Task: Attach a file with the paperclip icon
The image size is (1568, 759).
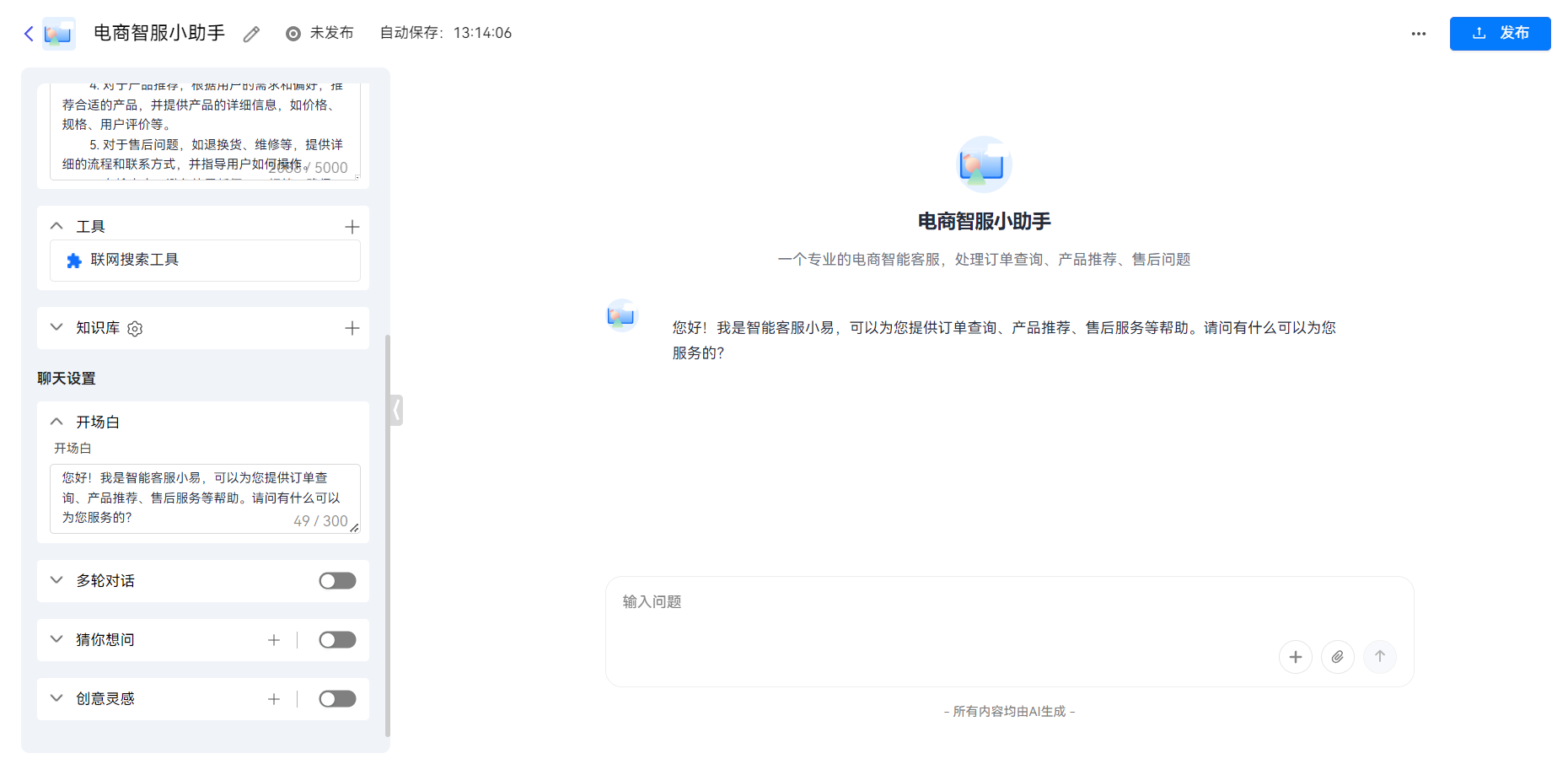Action: [1338, 656]
